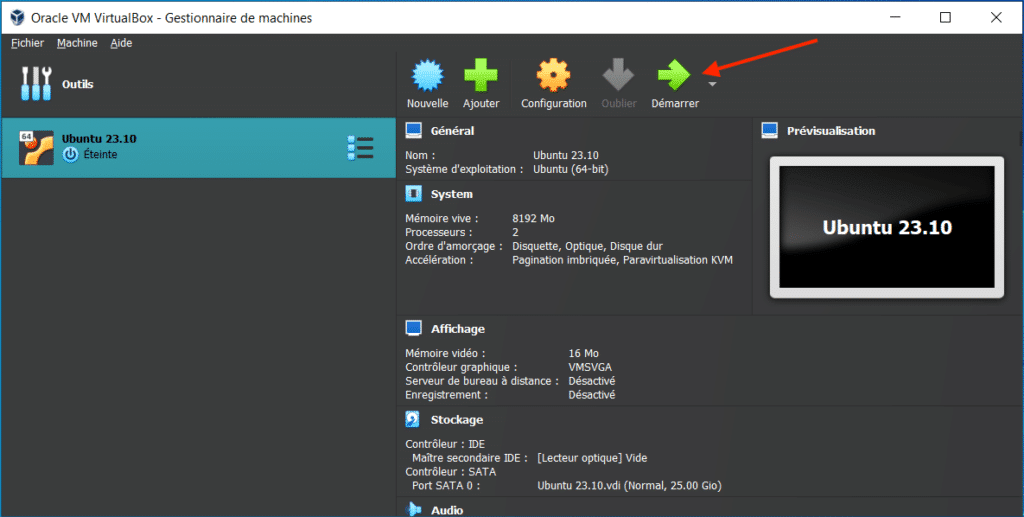Click the Contrôleur : SATA line
This screenshot has width=1024, height=517.
pyautogui.click(x=450, y=472)
